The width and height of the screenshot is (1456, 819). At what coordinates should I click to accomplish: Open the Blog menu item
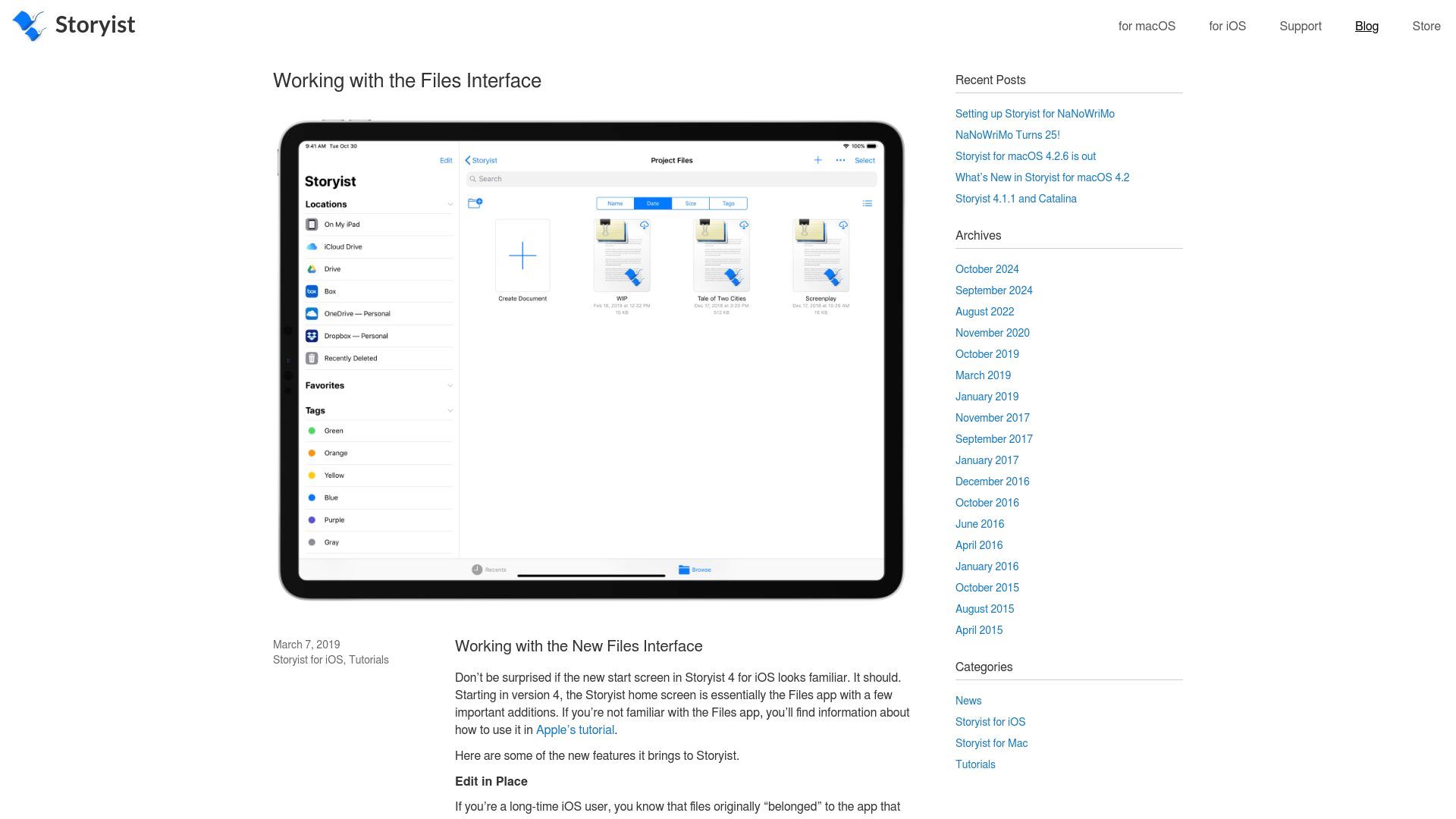1367,26
